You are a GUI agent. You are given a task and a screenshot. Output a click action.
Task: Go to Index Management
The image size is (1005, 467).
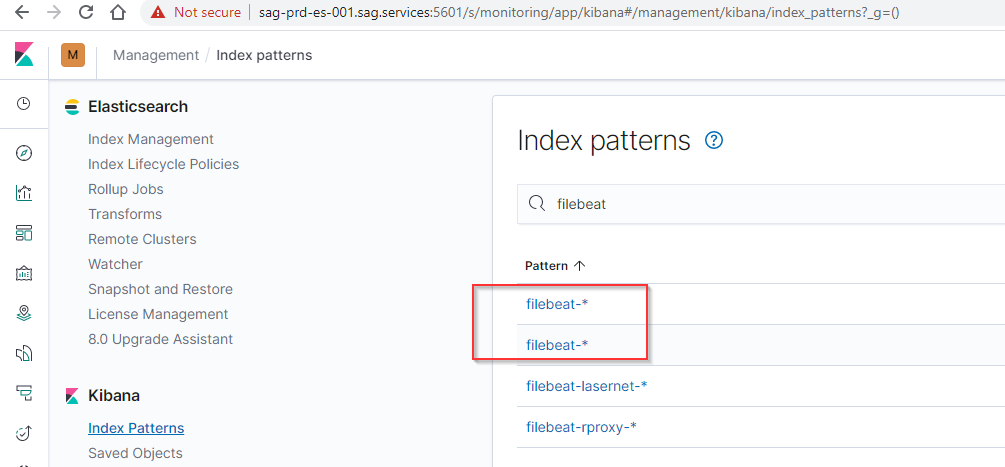[151, 139]
